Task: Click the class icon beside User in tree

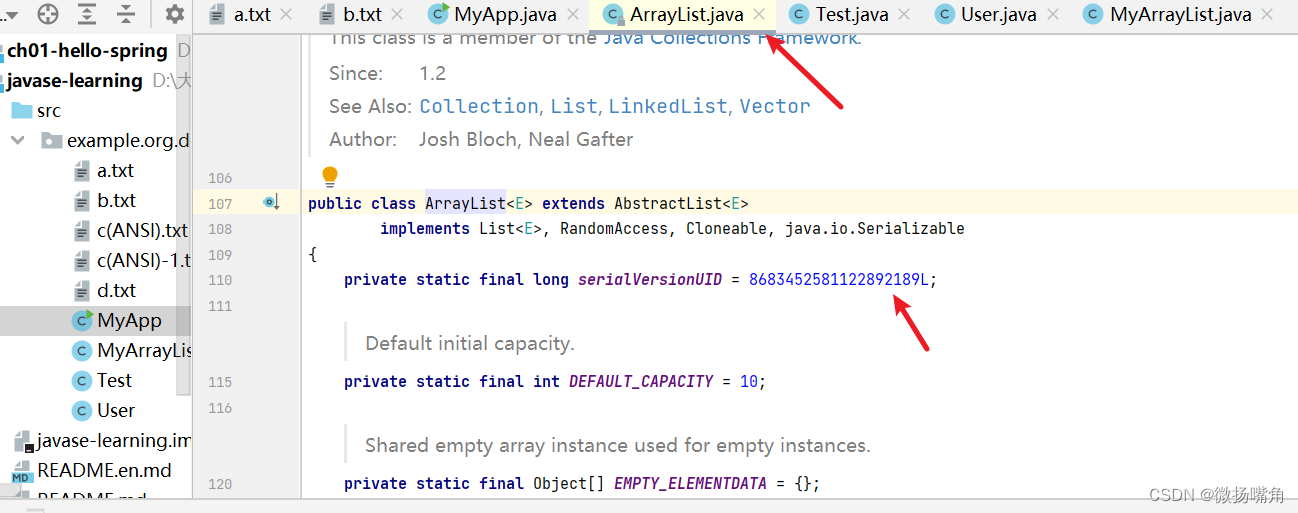Action: (x=82, y=410)
